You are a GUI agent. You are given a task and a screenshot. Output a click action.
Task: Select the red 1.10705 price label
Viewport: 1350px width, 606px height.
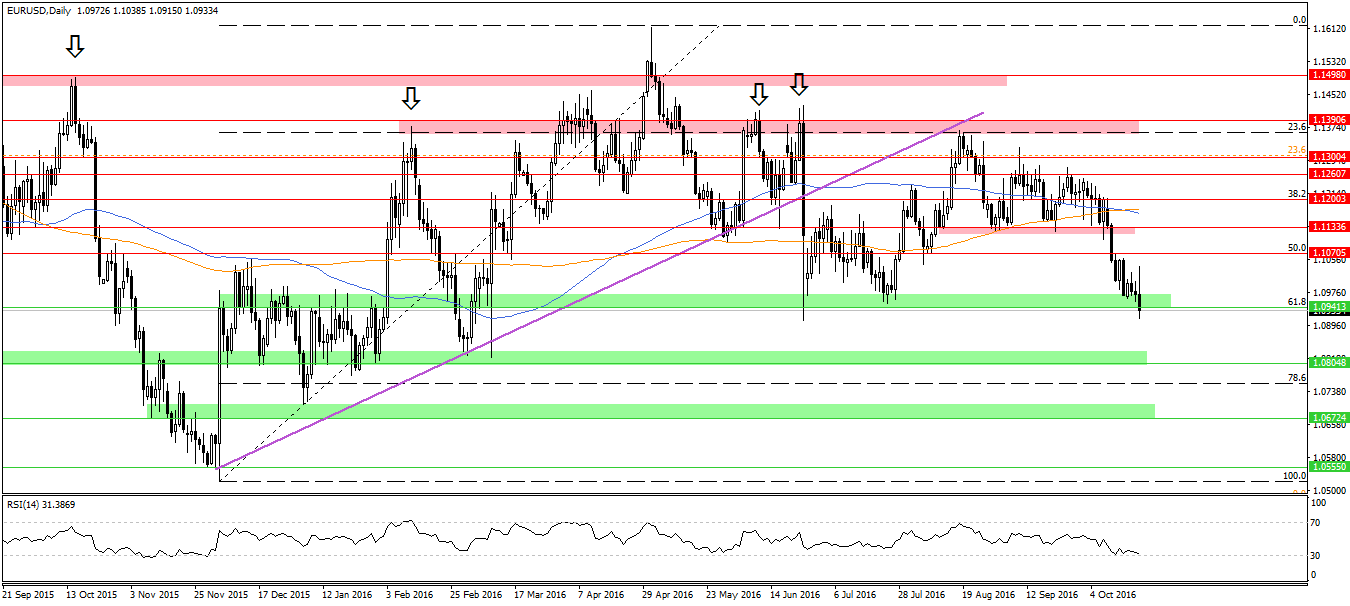1330,253
